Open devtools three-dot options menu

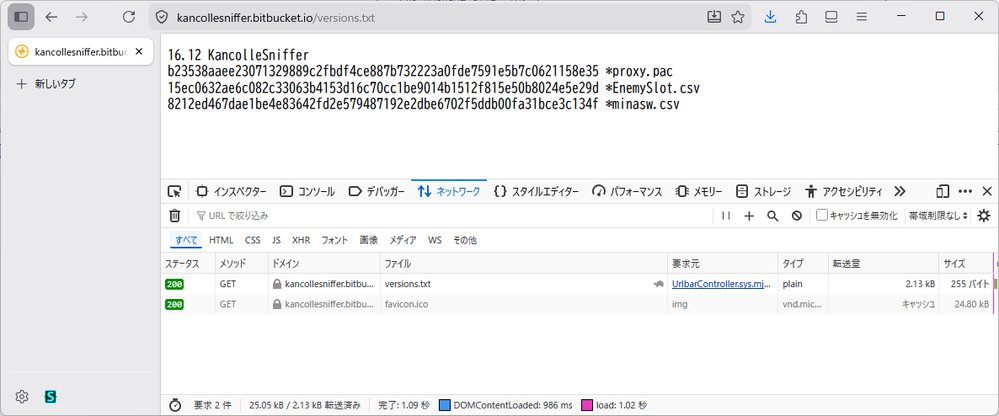pyautogui.click(x=965, y=191)
